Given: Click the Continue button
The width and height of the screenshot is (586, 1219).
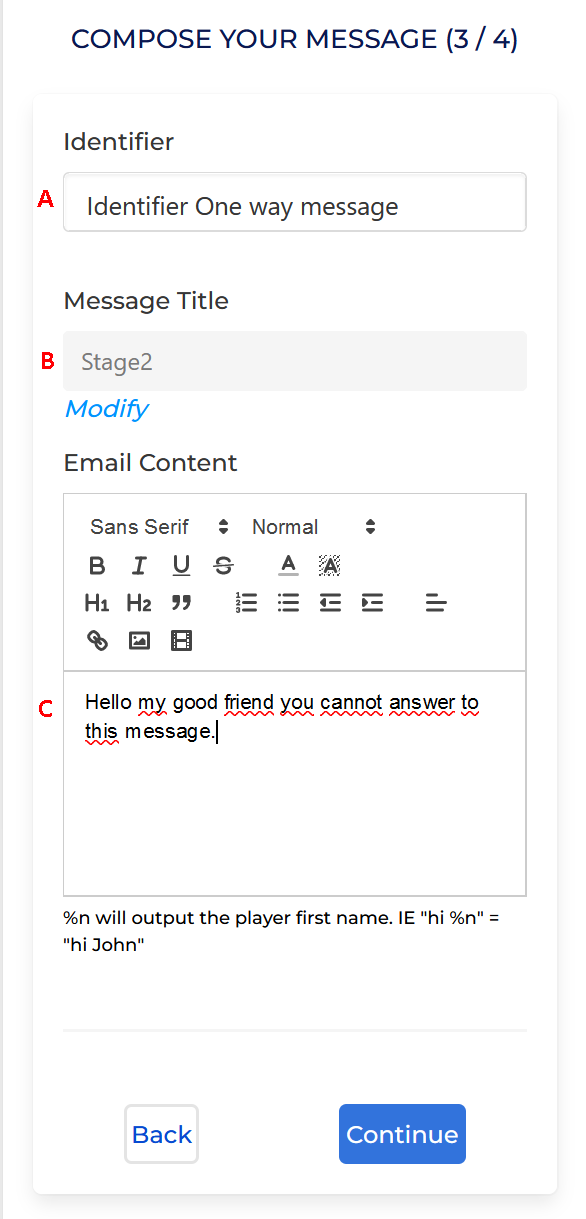Looking at the screenshot, I should click(x=402, y=1134).
